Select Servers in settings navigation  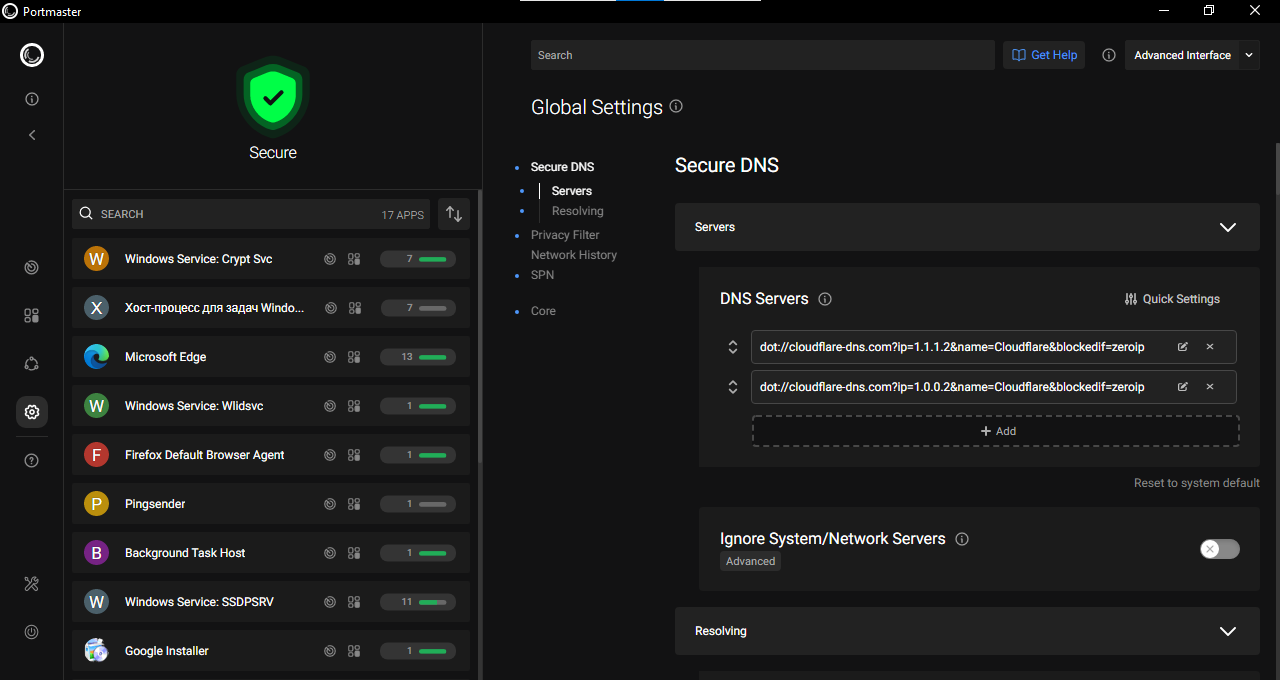572,191
